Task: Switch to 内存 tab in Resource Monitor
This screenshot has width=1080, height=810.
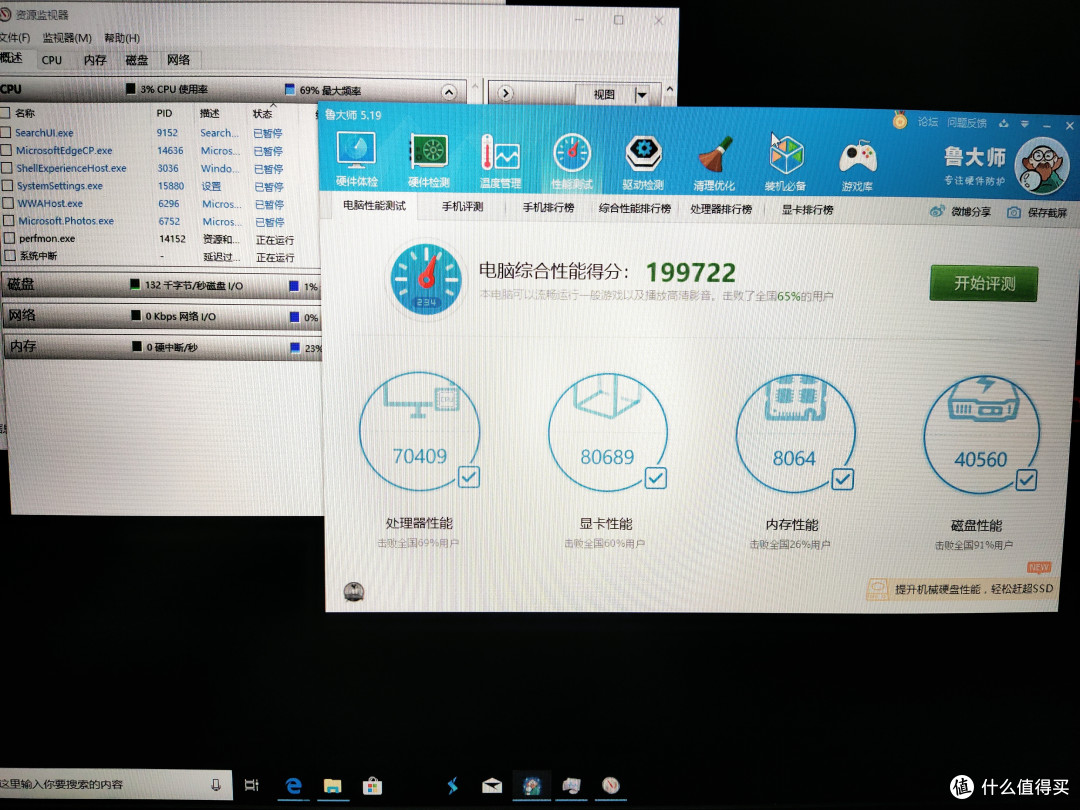Action: [95, 60]
